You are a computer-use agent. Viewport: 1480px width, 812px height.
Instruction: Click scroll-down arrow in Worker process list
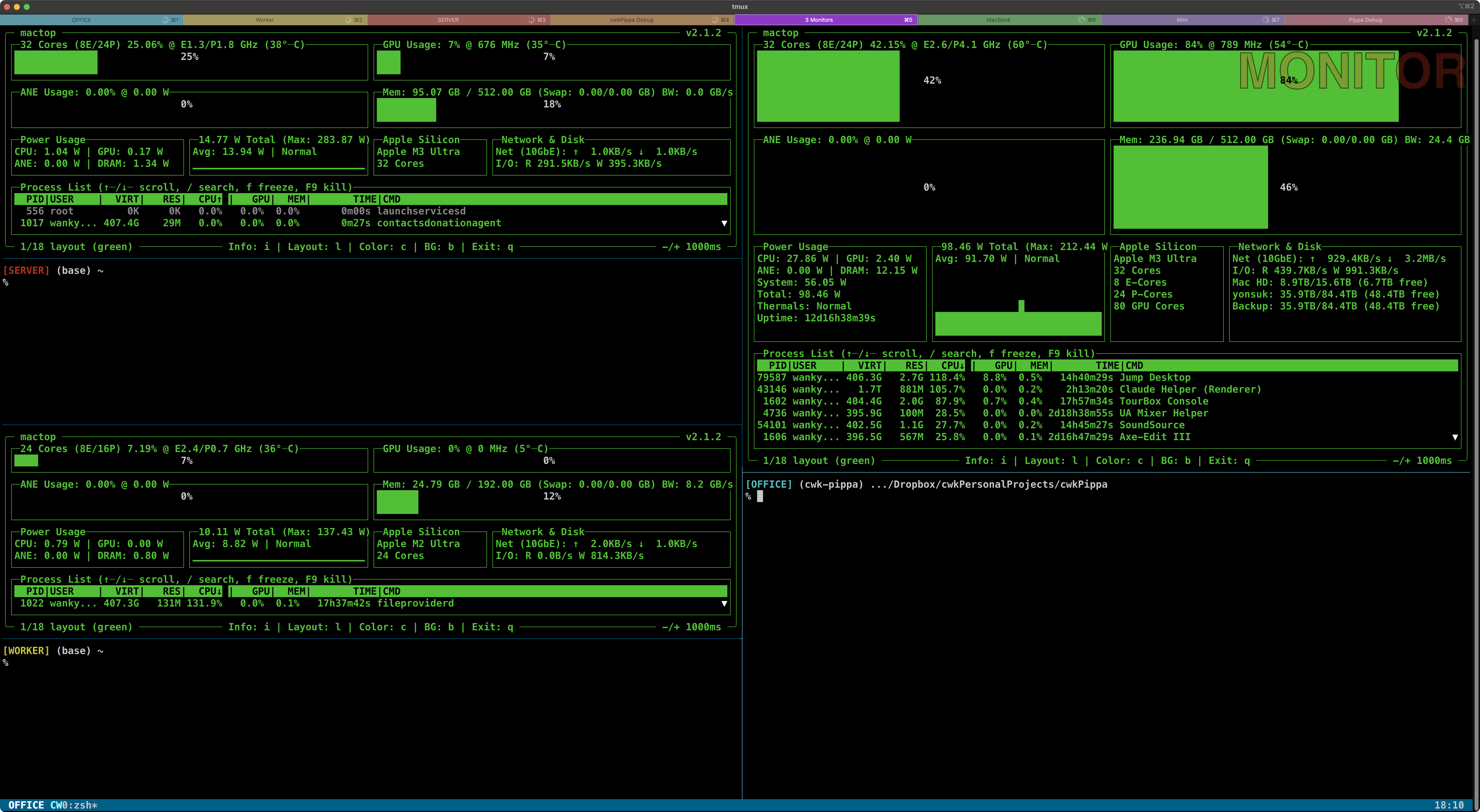pyautogui.click(x=724, y=603)
